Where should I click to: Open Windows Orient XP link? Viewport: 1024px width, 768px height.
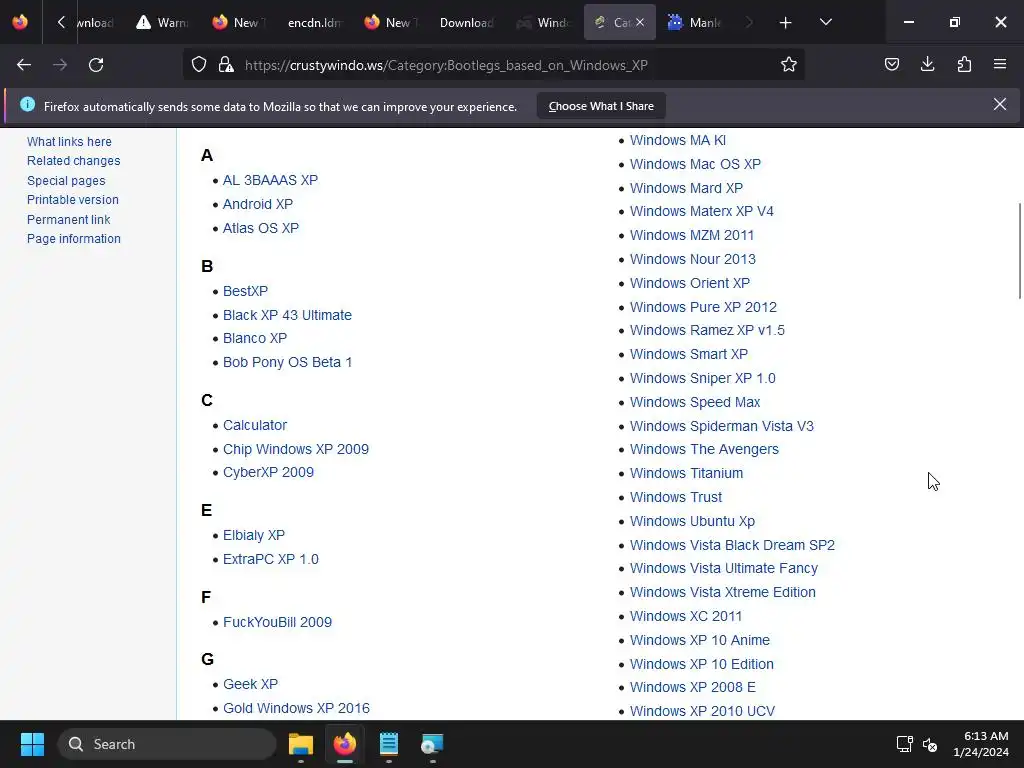690,283
